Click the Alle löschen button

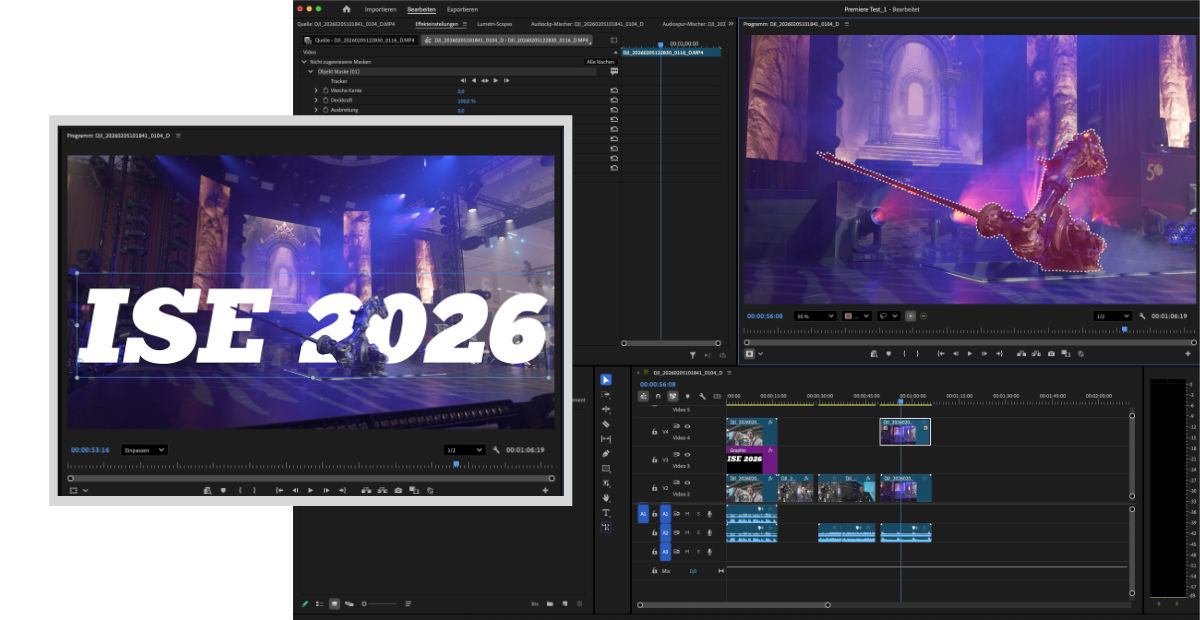coord(599,62)
